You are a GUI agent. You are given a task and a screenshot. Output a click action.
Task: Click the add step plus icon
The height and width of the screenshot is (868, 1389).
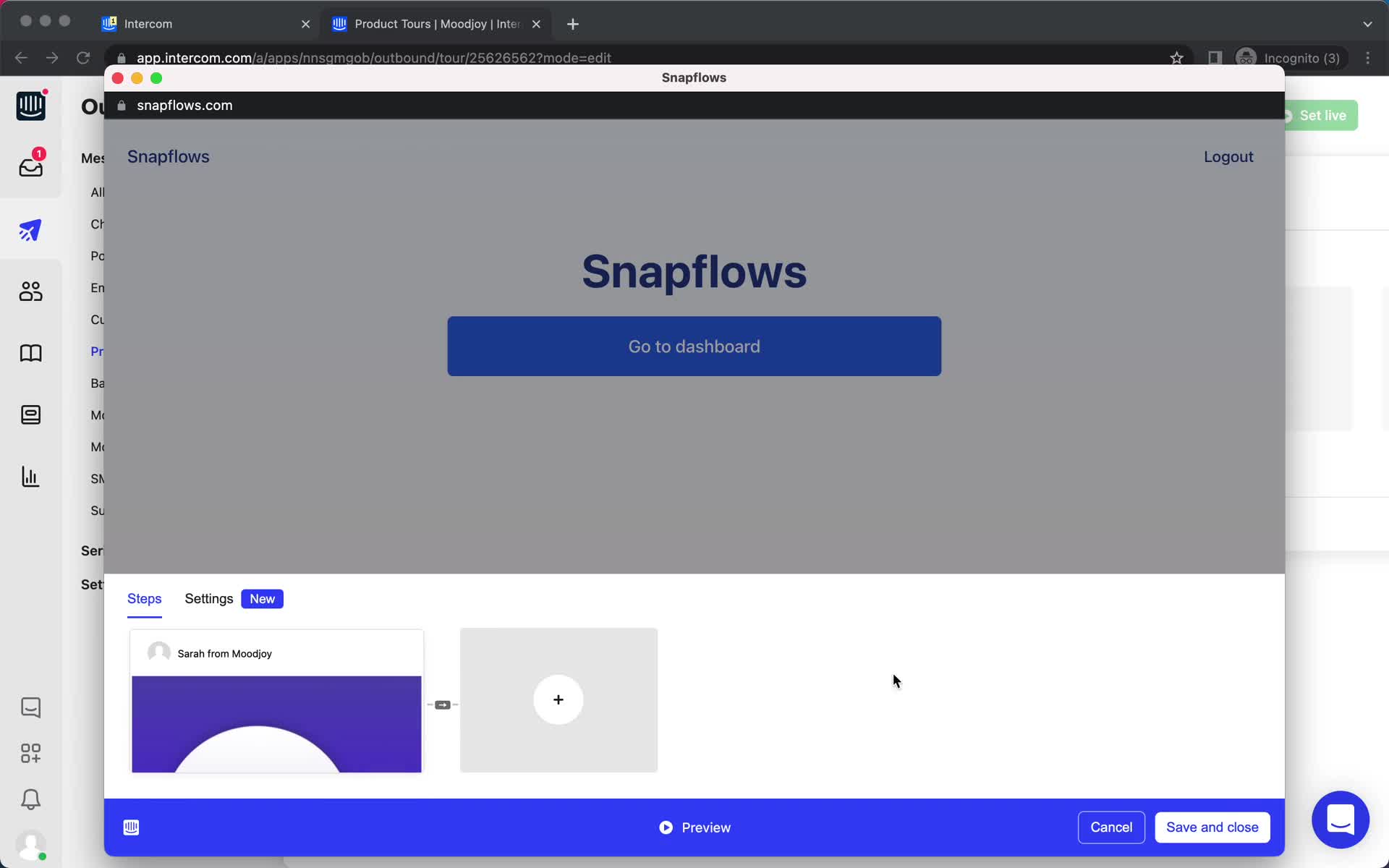coord(558,699)
